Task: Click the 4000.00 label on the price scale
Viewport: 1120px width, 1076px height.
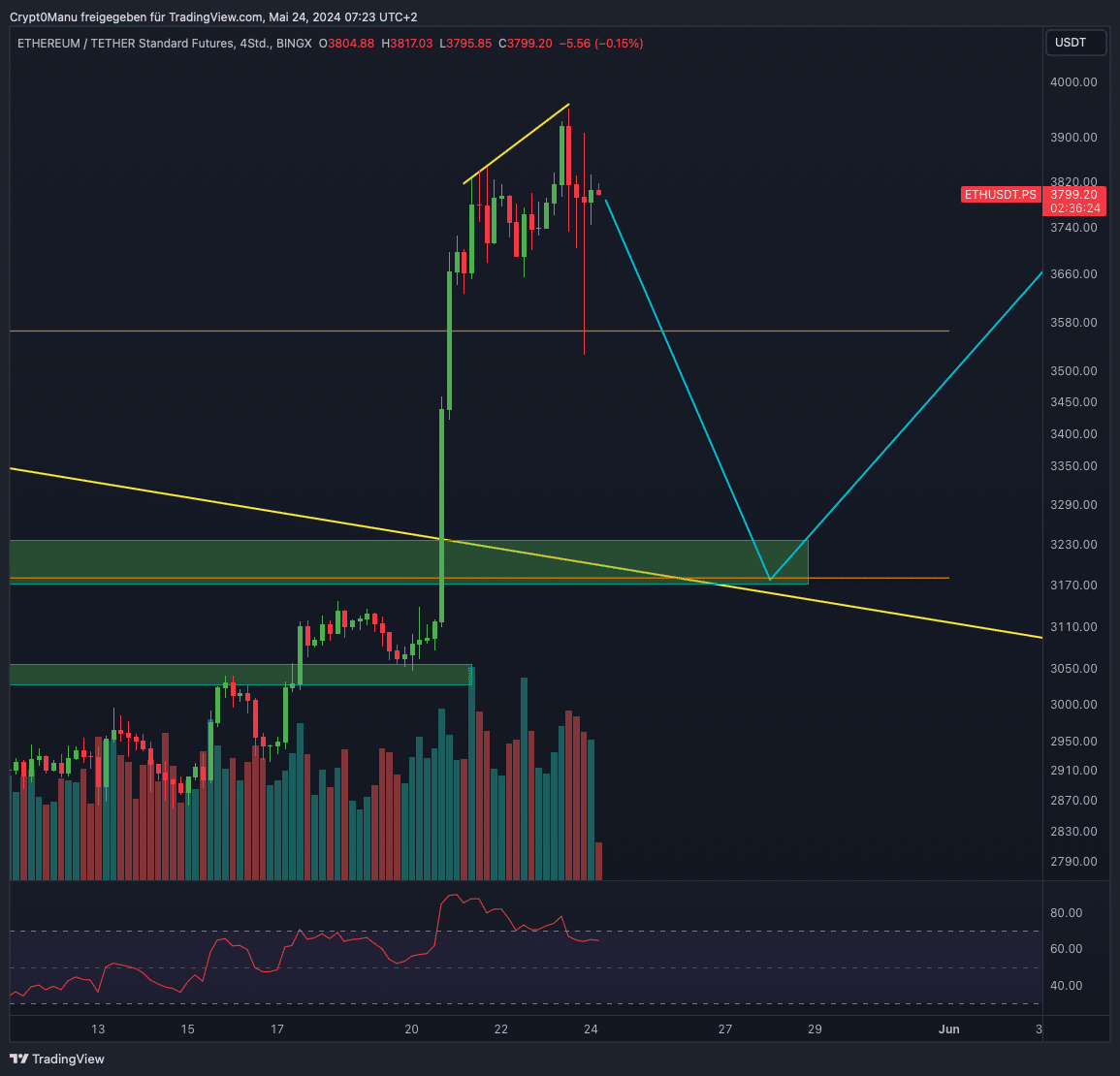Action: (x=1073, y=82)
